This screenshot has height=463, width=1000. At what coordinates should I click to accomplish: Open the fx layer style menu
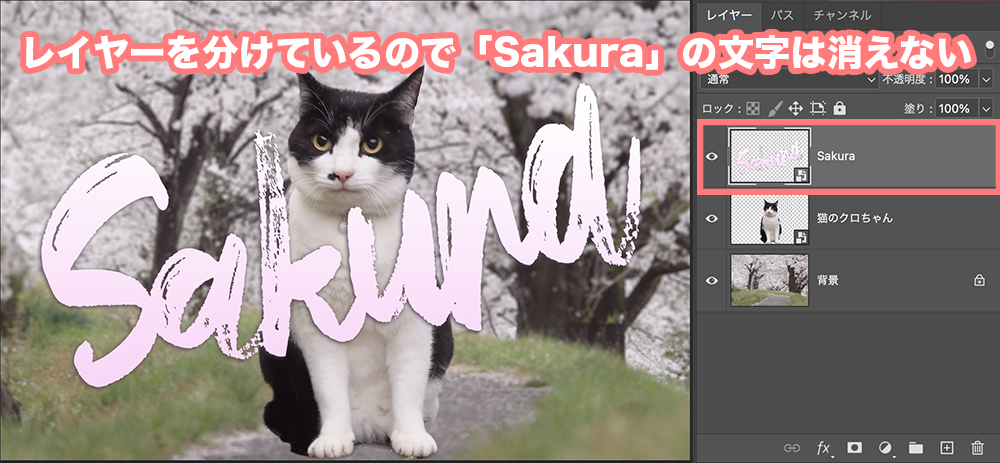[x=824, y=447]
